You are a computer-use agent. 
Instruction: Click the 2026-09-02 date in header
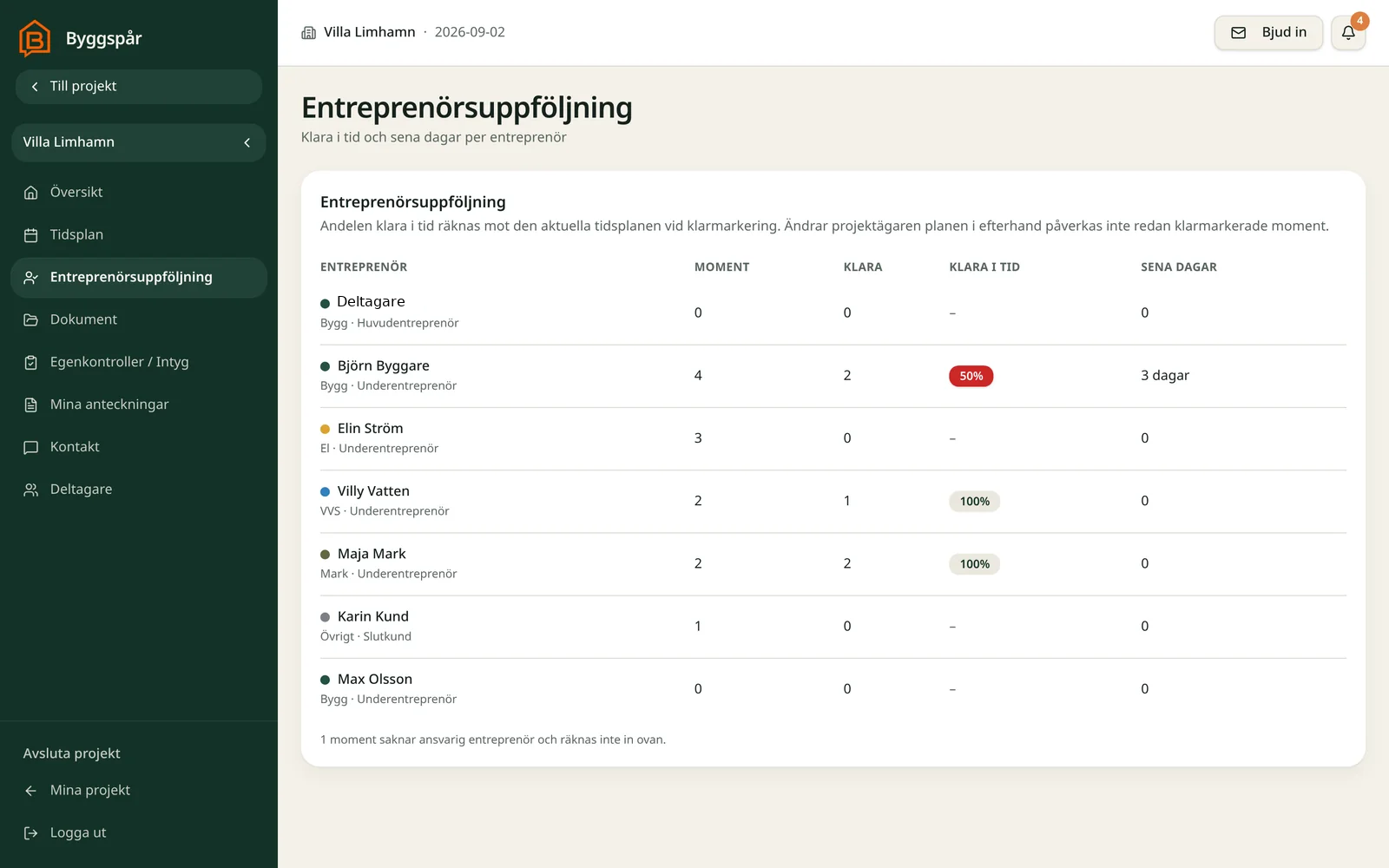[470, 32]
